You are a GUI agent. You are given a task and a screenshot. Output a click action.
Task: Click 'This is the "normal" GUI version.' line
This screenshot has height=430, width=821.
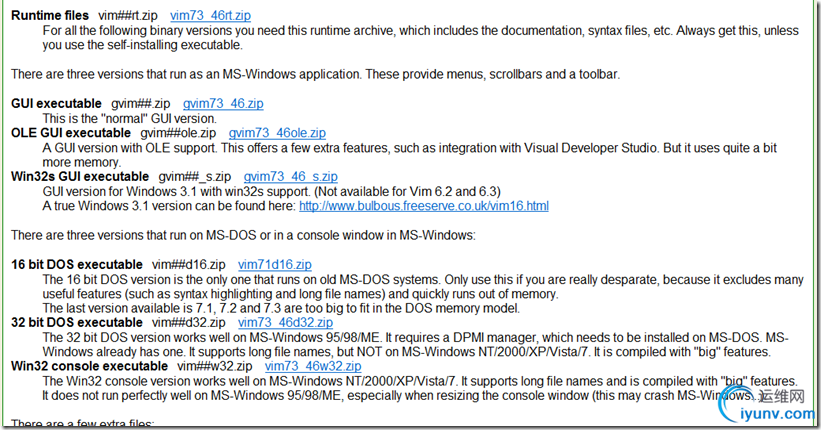129,118
